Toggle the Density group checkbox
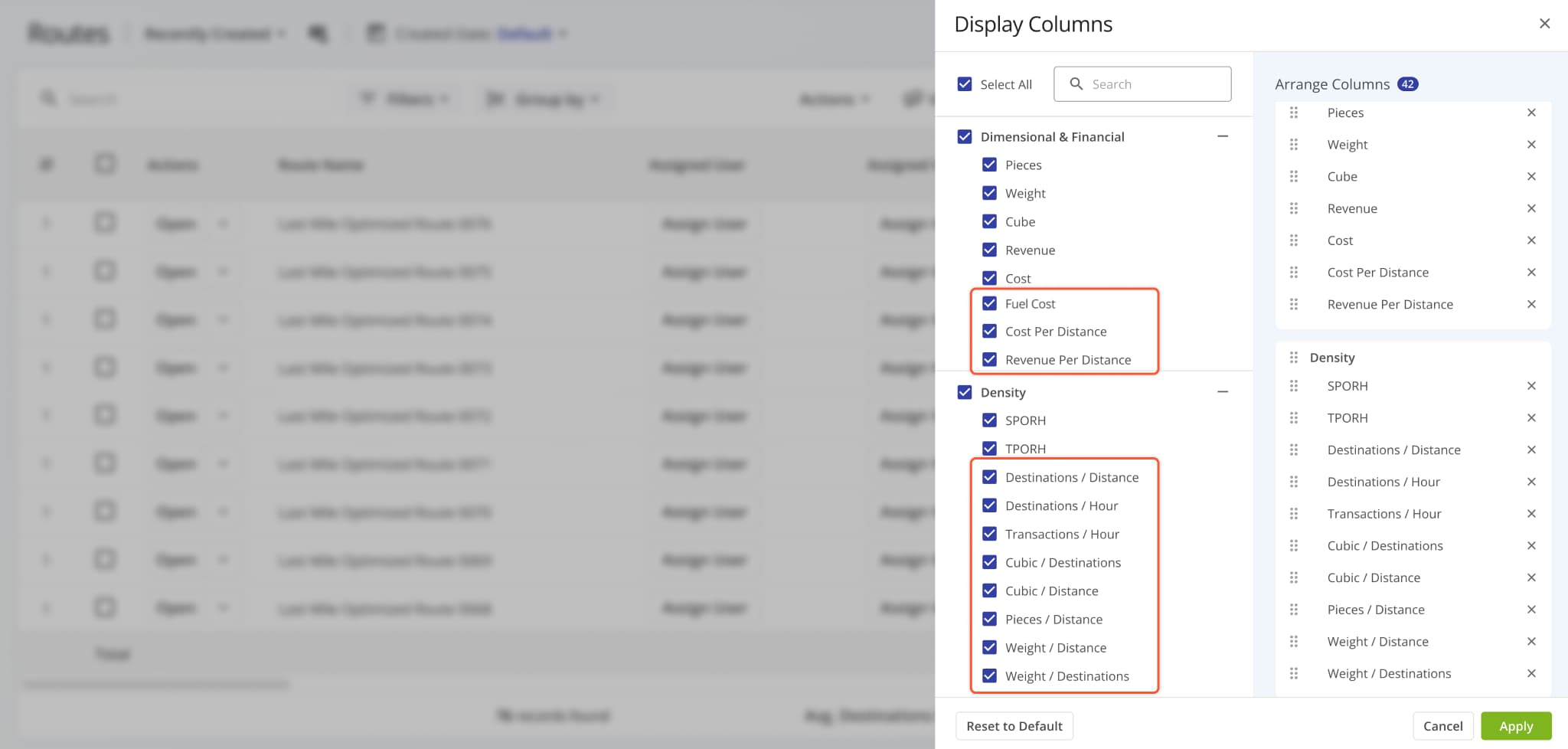Viewport: 1568px width, 749px height. (x=965, y=392)
